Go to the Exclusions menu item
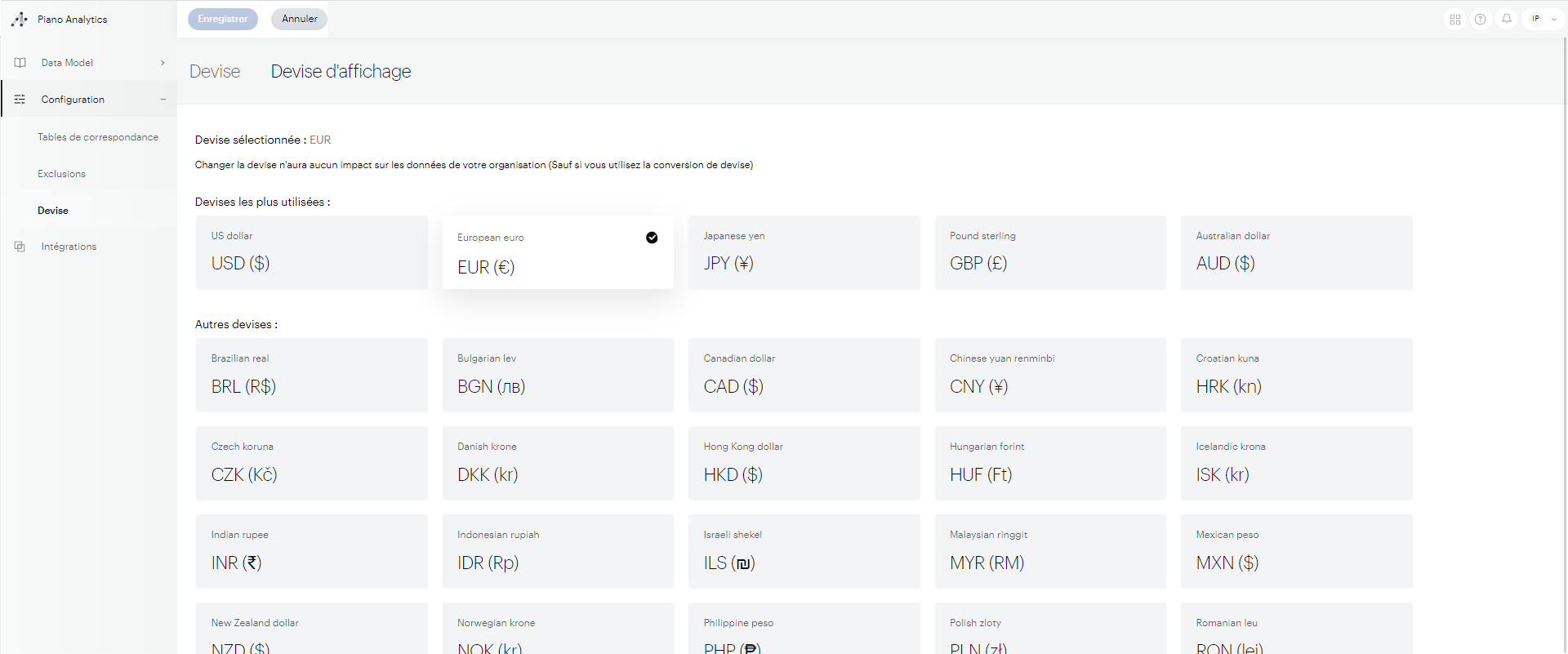The width and height of the screenshot is (1568, 654). [x=61, y=174]
